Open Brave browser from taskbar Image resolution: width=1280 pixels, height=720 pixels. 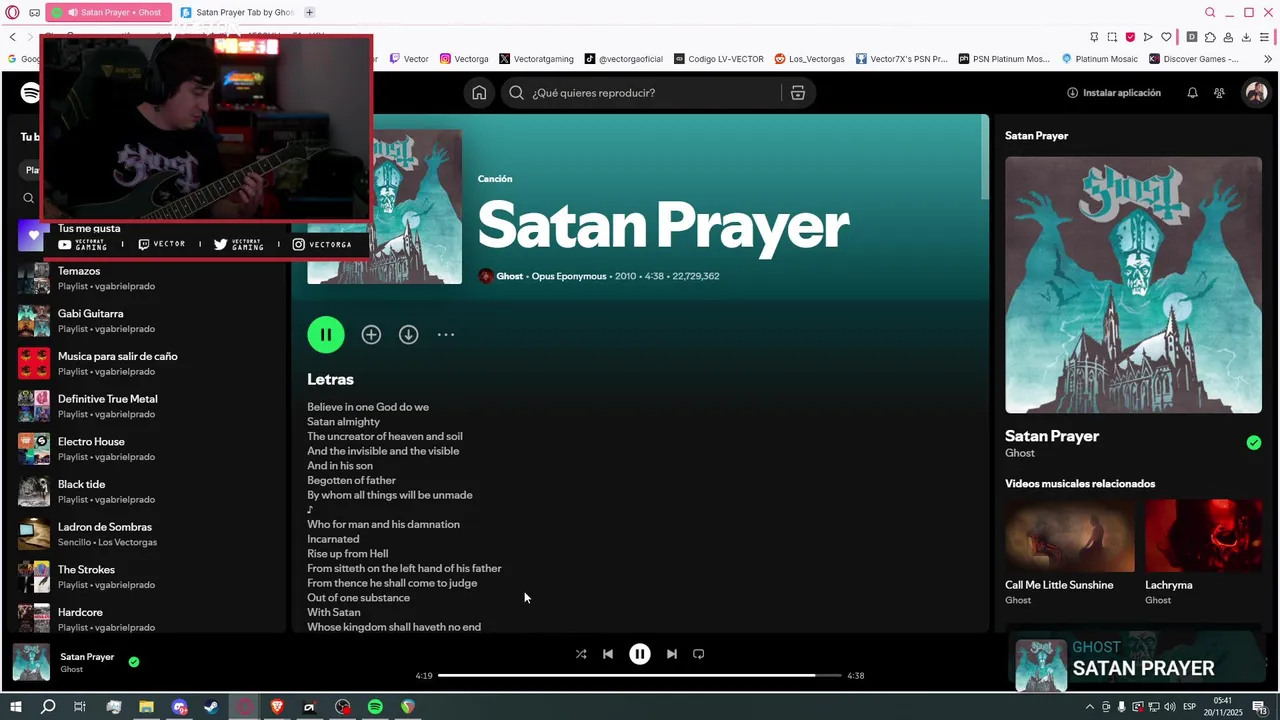tap(277, 707)
